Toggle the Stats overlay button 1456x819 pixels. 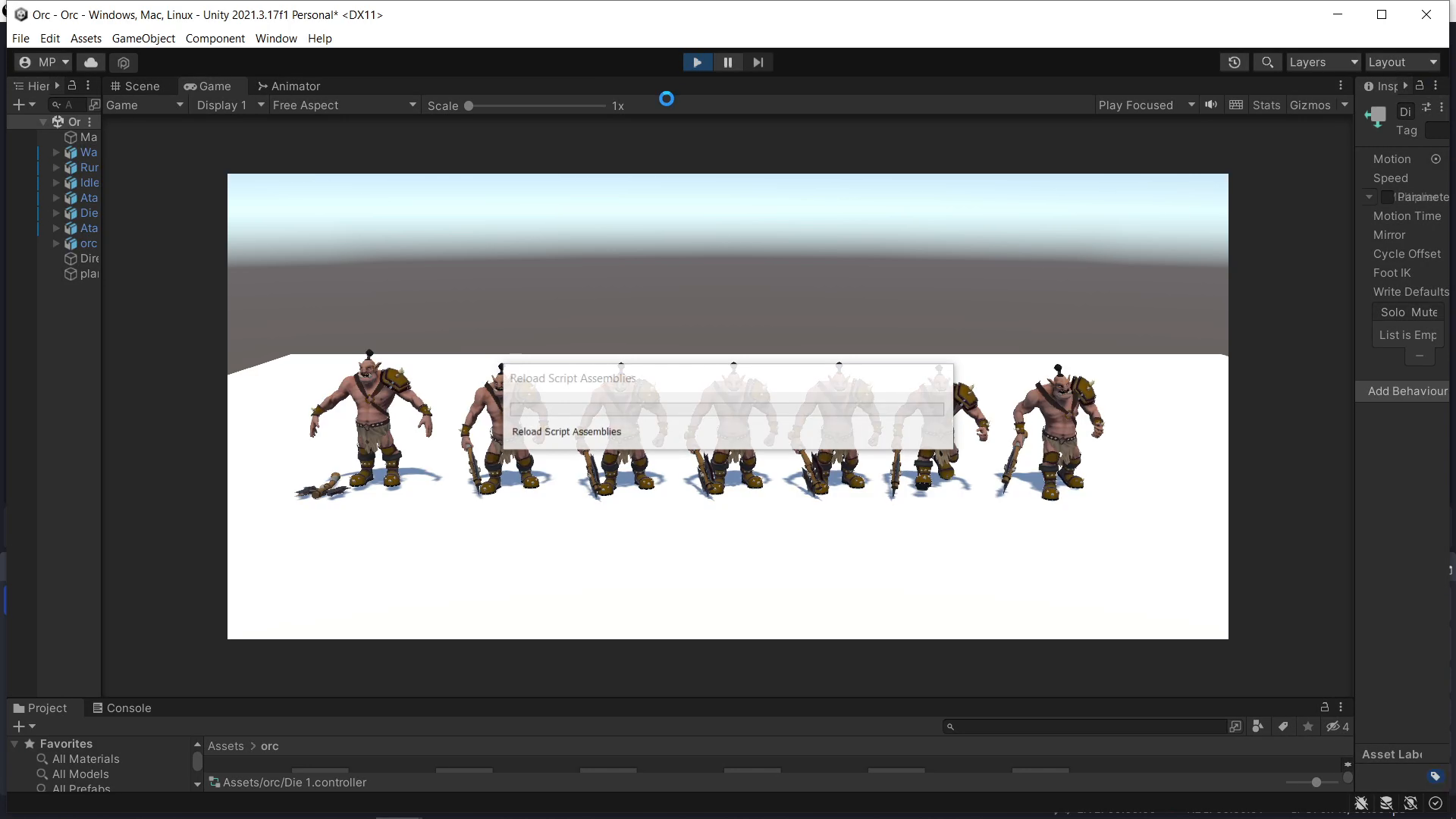(x=1266, y=105)
